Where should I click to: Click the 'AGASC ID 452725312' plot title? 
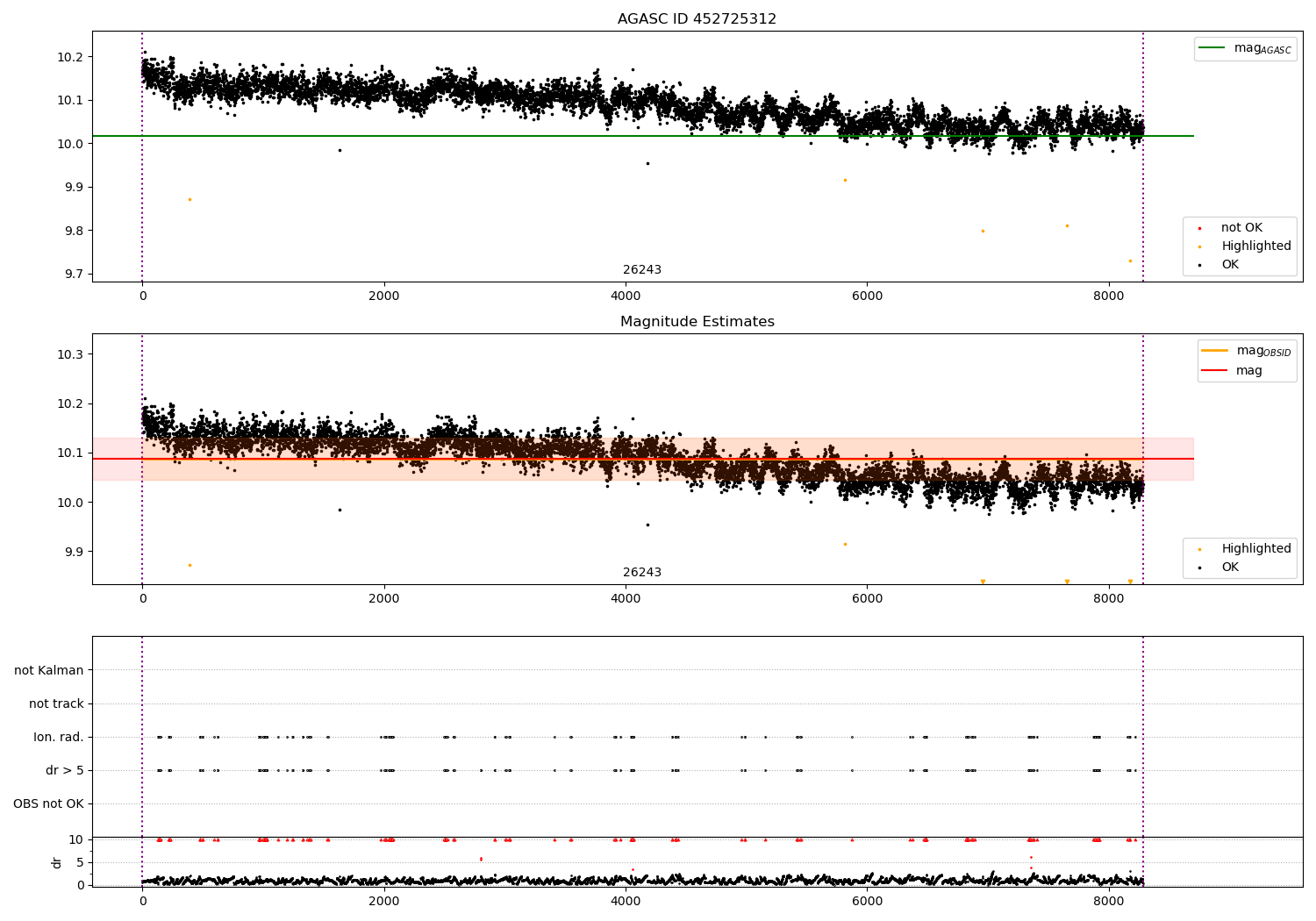pos(697,19)
